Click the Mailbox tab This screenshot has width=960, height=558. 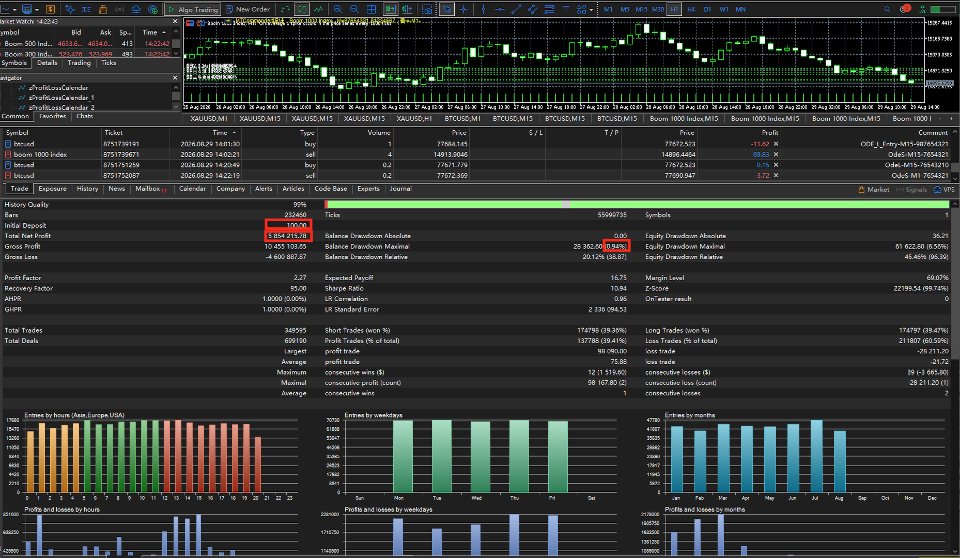point(149,189)
